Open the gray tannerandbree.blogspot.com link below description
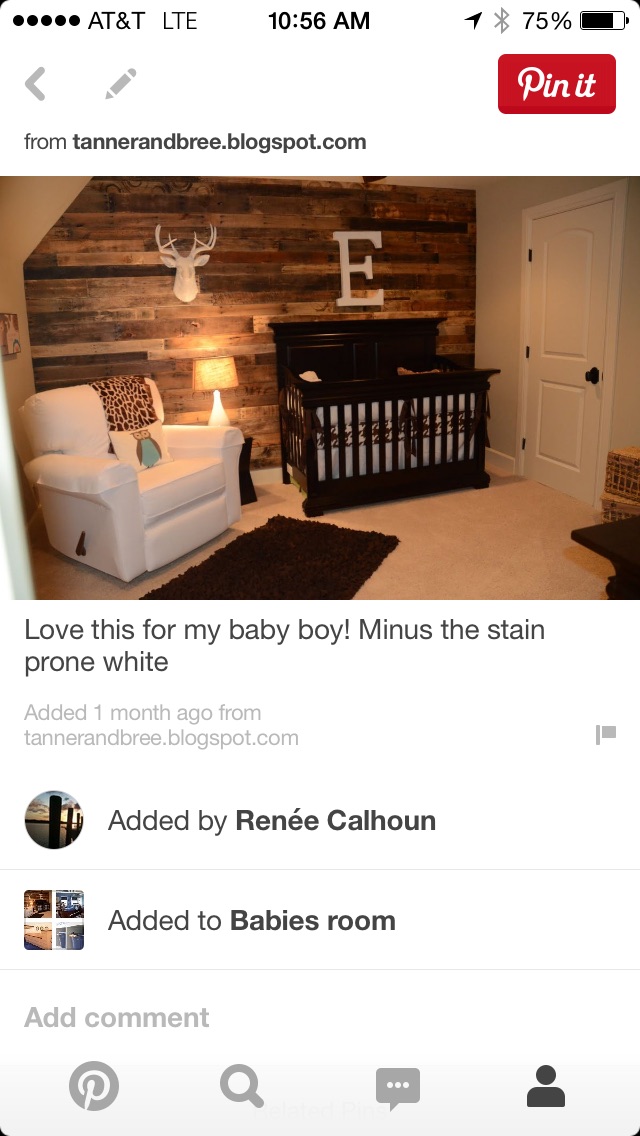Viewport: 640px width, 1136px height. 161,738
